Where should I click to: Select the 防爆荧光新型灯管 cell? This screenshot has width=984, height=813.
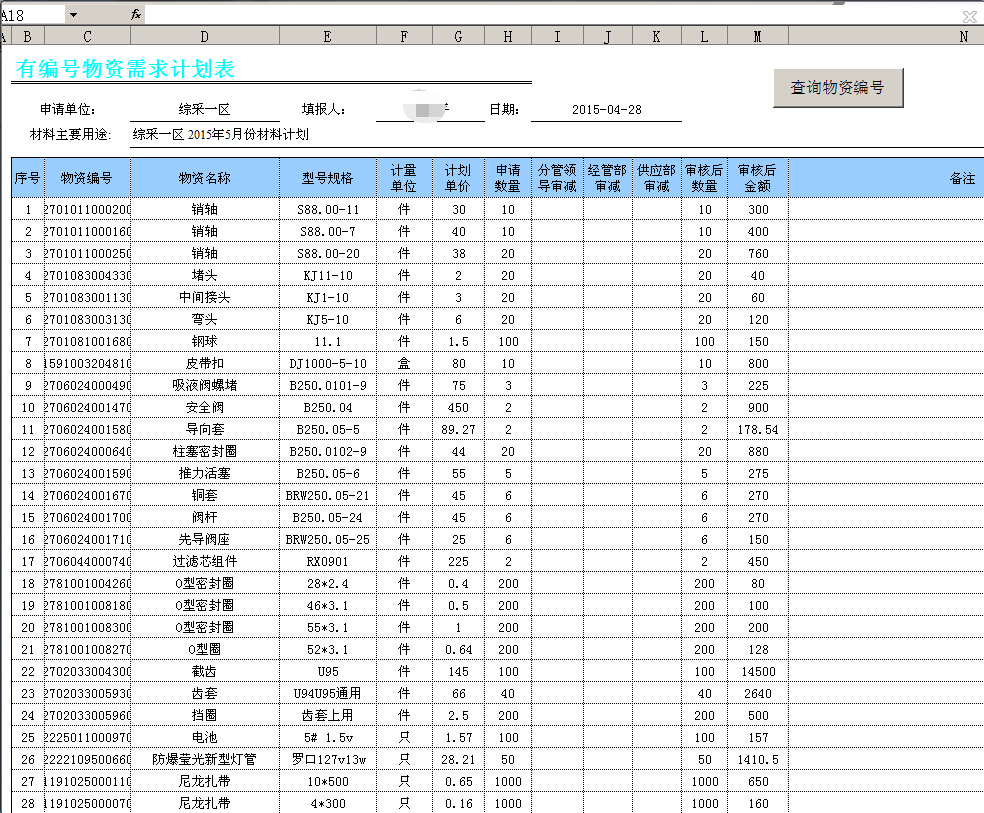pyautogui.click(x=204, y=760)
